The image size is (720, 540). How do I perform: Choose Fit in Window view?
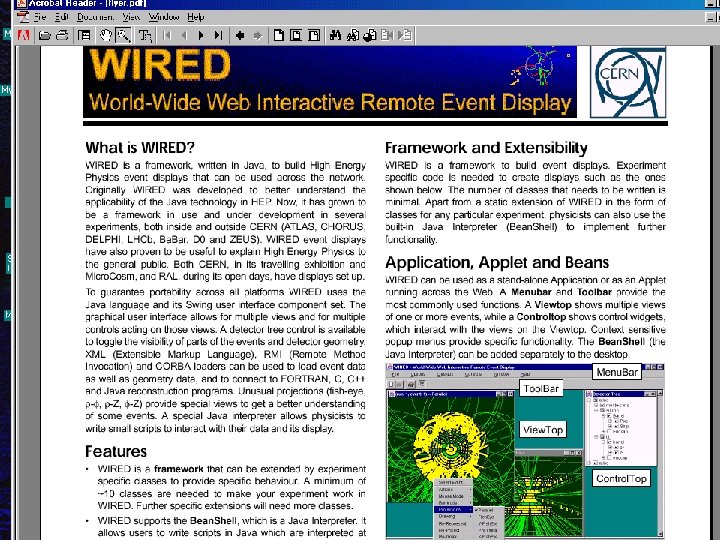pyautogui.click(x=296, y=35)
